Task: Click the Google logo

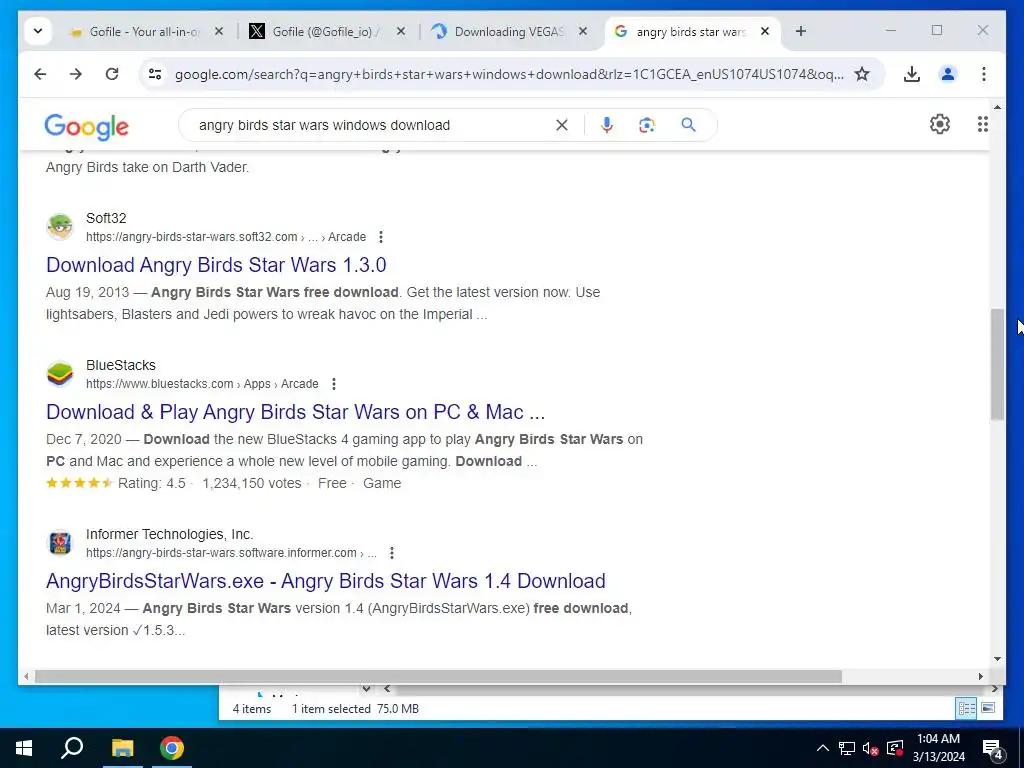Action: pos(86,127)
